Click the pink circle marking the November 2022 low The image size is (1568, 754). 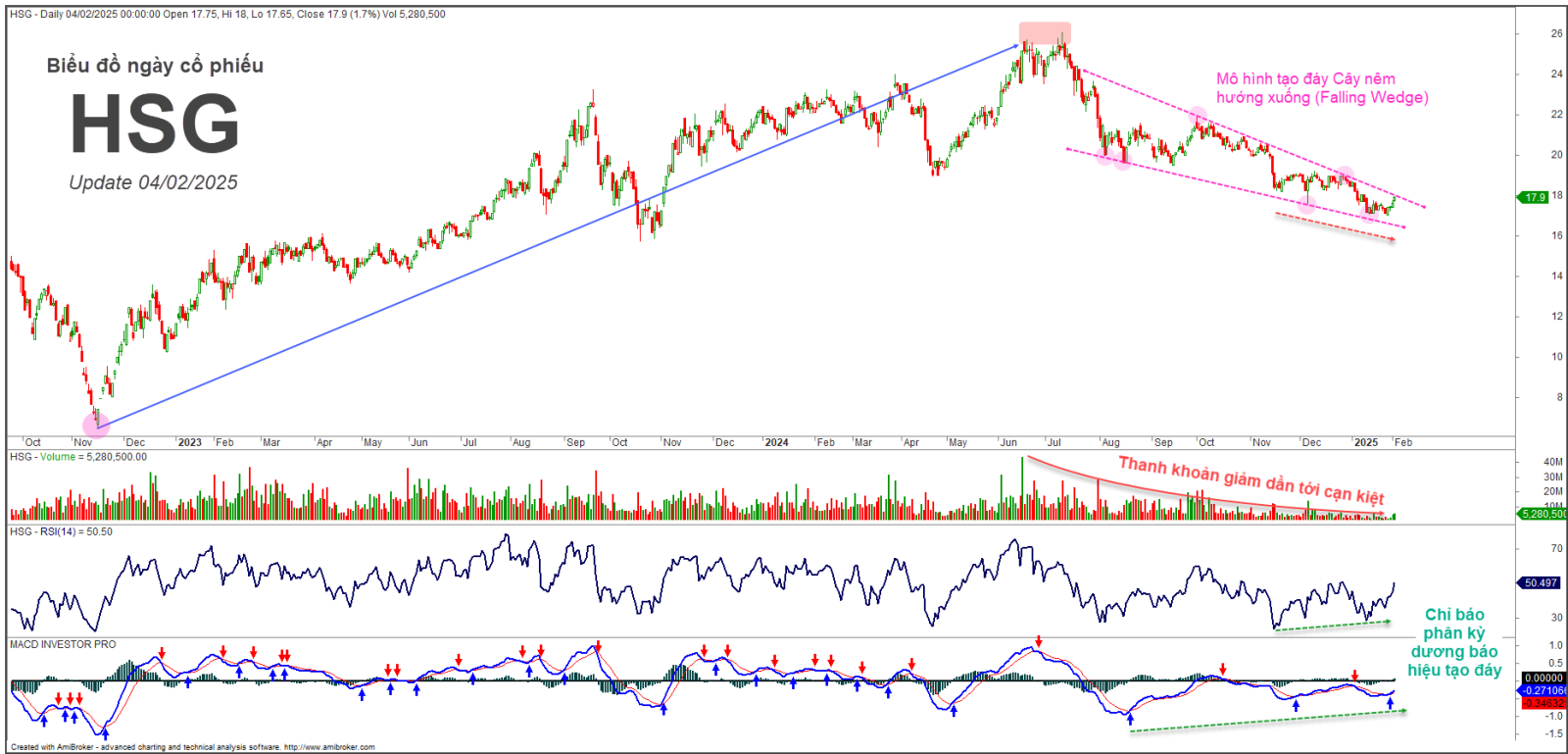tap(96, 425)
